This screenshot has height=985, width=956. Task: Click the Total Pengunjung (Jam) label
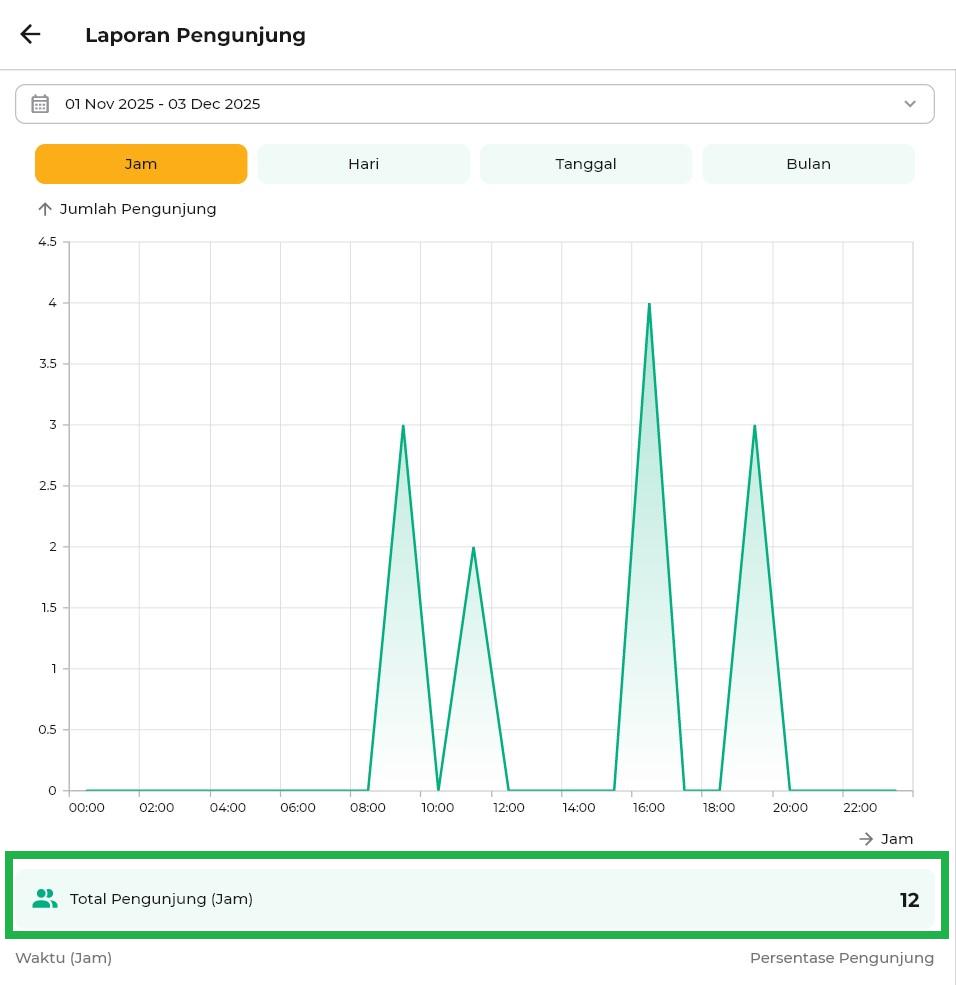(x=161, y=899)
